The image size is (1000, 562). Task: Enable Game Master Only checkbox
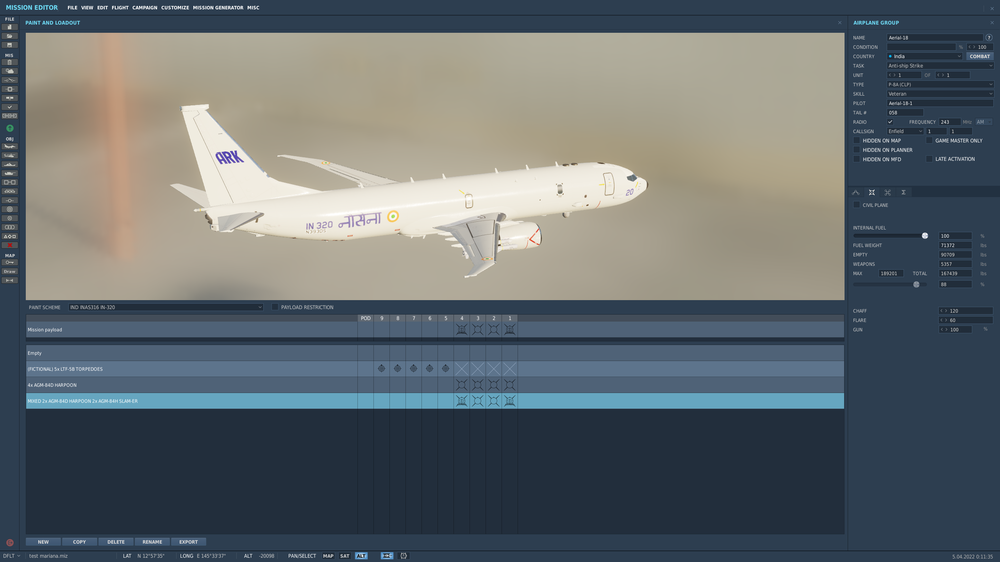coord(929,140)
